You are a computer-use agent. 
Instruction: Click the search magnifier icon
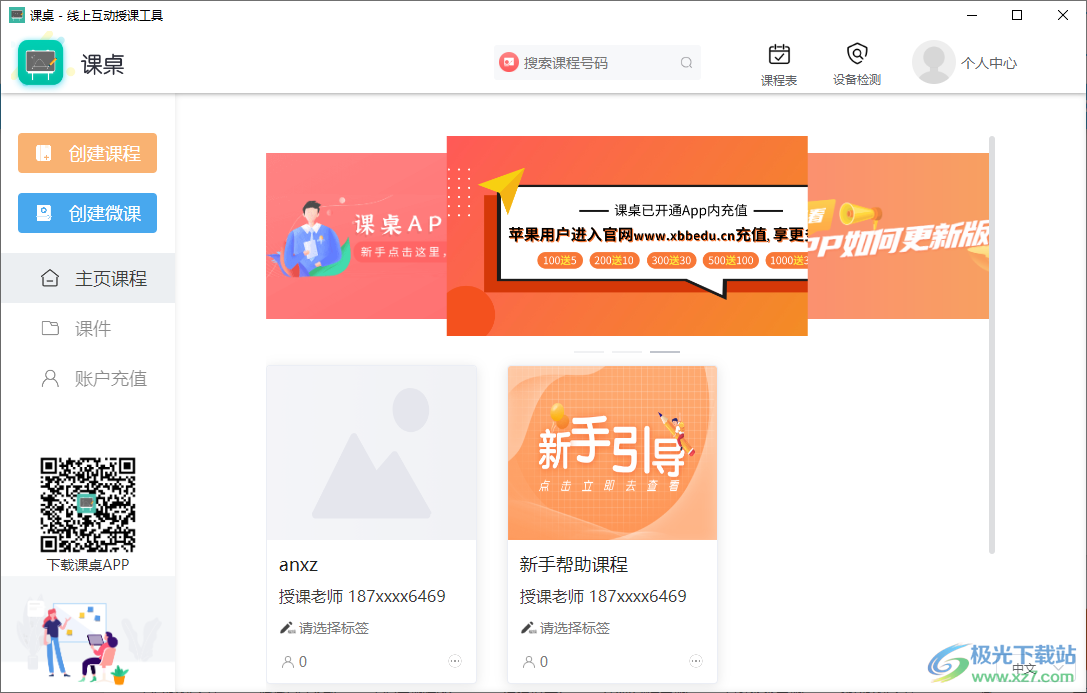[x=686, y=62]
